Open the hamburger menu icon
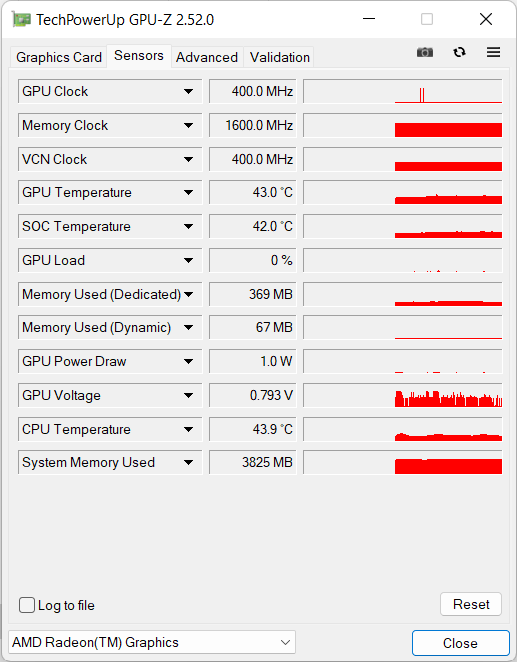Viewport: 517px width, 662px height. (493, 52)
